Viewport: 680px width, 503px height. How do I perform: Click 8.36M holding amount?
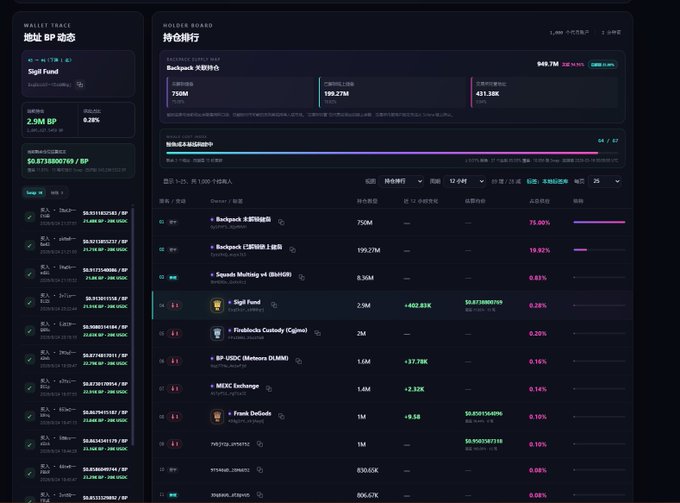click(365, 278)
